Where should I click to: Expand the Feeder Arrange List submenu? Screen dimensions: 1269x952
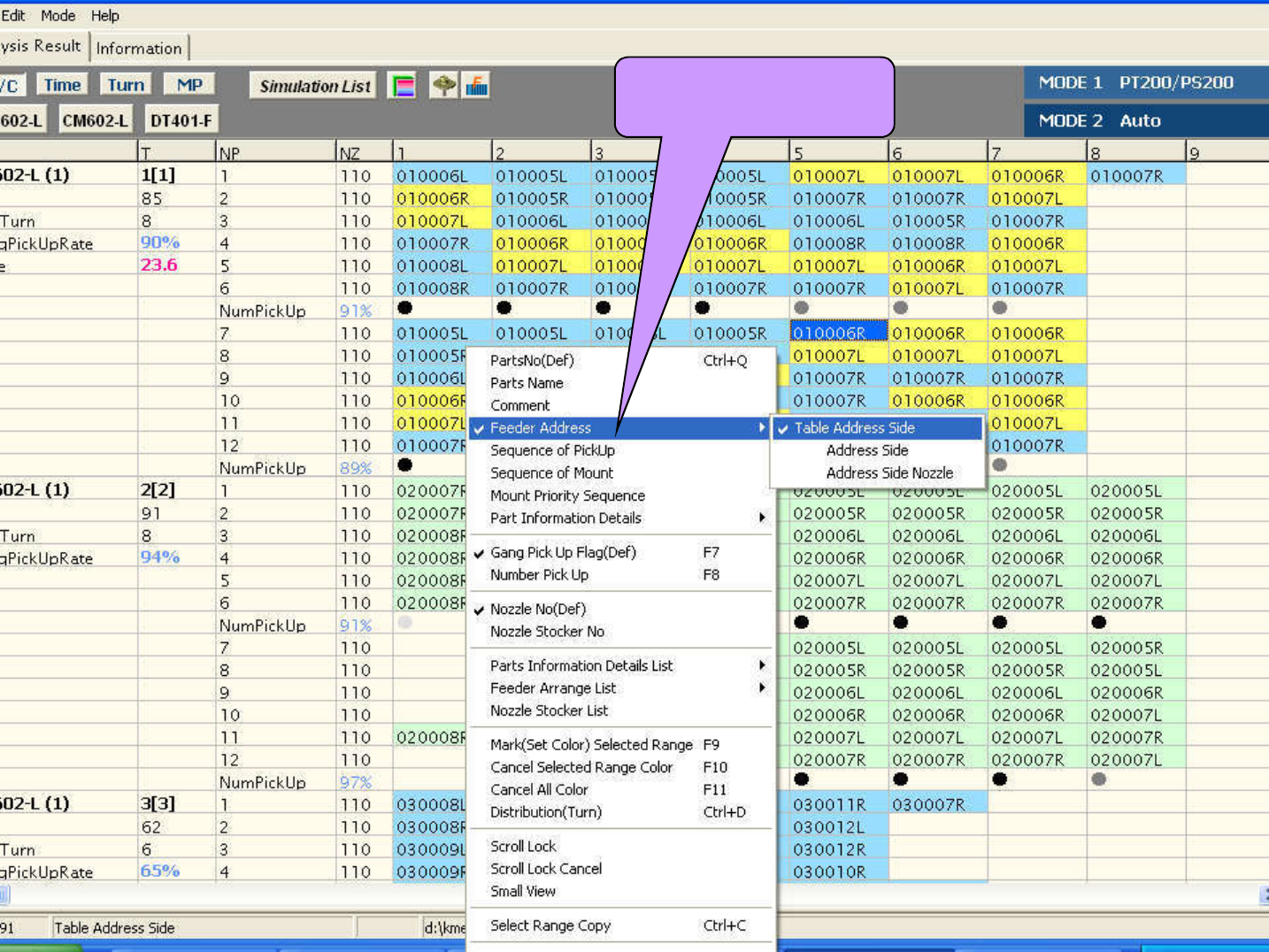pos(553,688)
